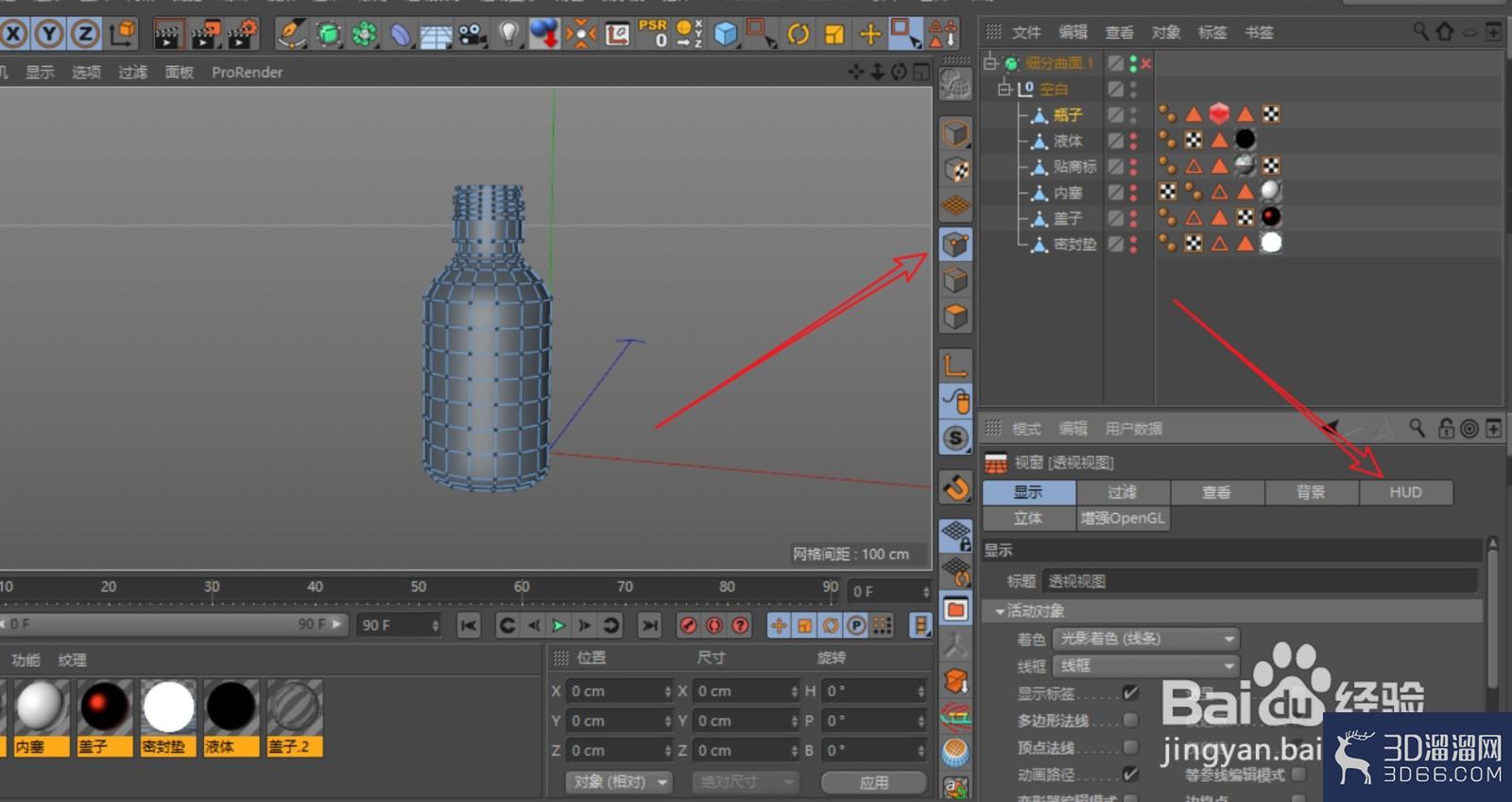Click the green subdivision generator icon
The image size is (1512, 802).
click(328, 35)
